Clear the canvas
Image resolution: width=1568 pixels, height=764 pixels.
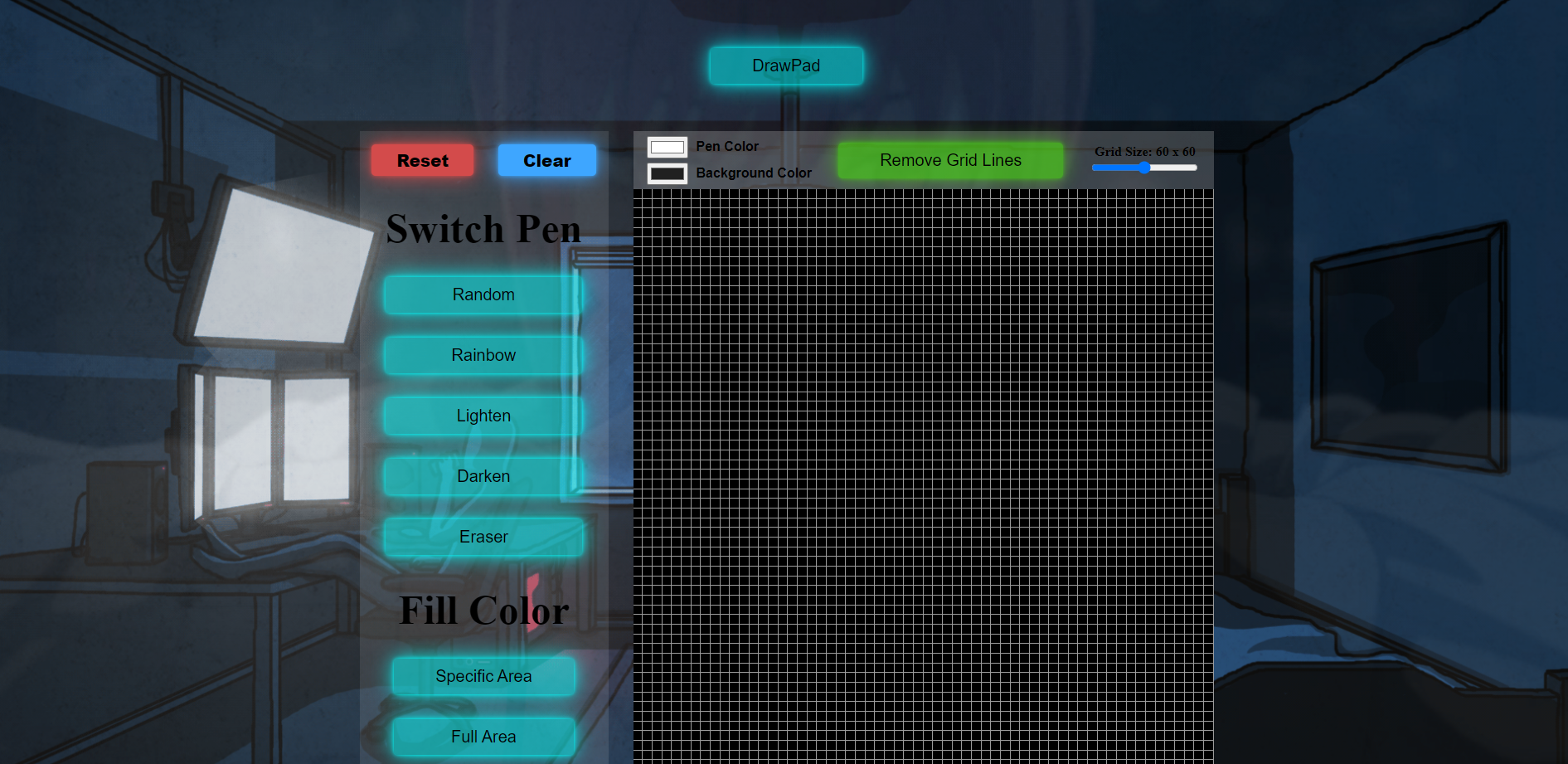click(546, 160)
